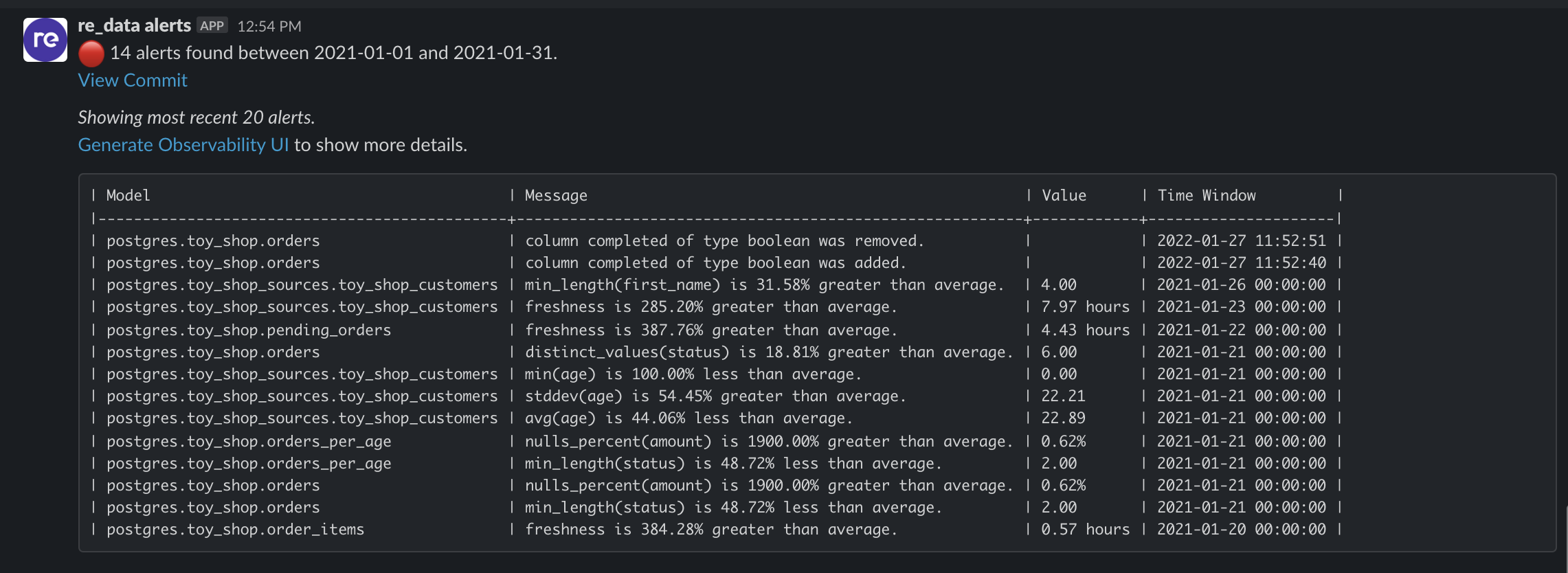Viewport: 1568px width, 573px height.
Task: Click the 'Message' column header
Action: tap(556, 195)
